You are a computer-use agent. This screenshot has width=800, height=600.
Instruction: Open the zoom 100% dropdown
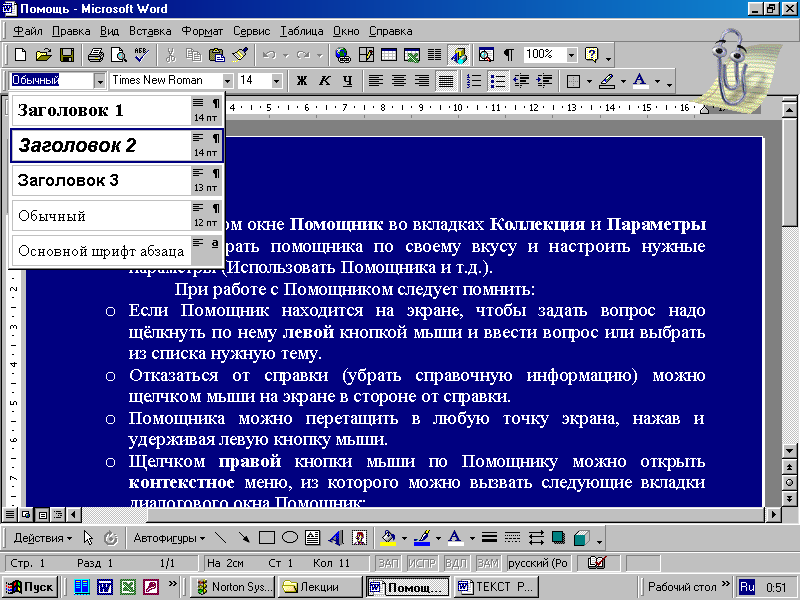coord(571,55)
